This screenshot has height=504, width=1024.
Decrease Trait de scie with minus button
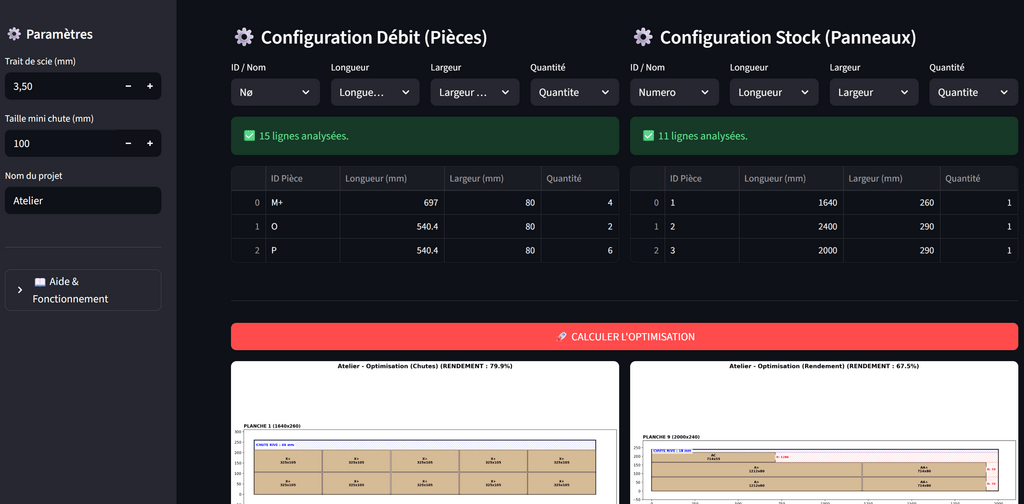coord(128,86)
